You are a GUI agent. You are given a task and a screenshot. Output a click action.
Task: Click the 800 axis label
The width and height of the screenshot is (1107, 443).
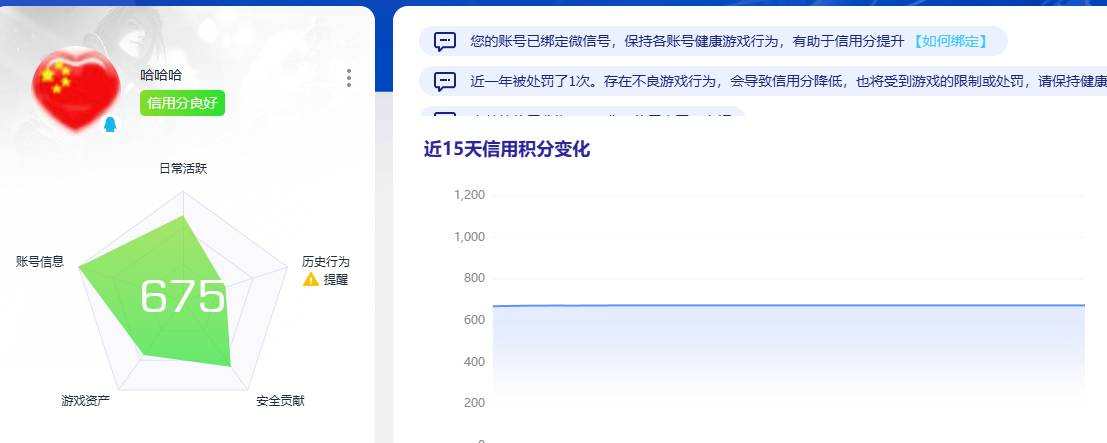tap(474, 278)
